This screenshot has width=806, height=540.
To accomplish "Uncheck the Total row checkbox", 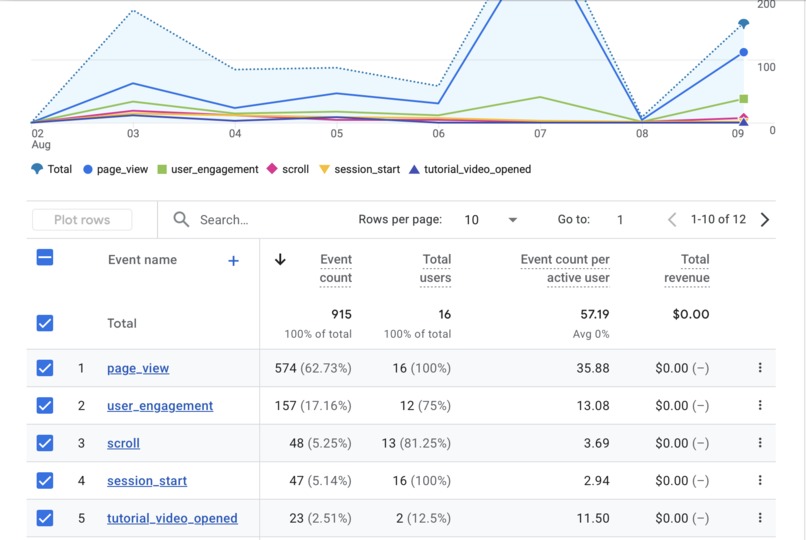I will (45, 323).
